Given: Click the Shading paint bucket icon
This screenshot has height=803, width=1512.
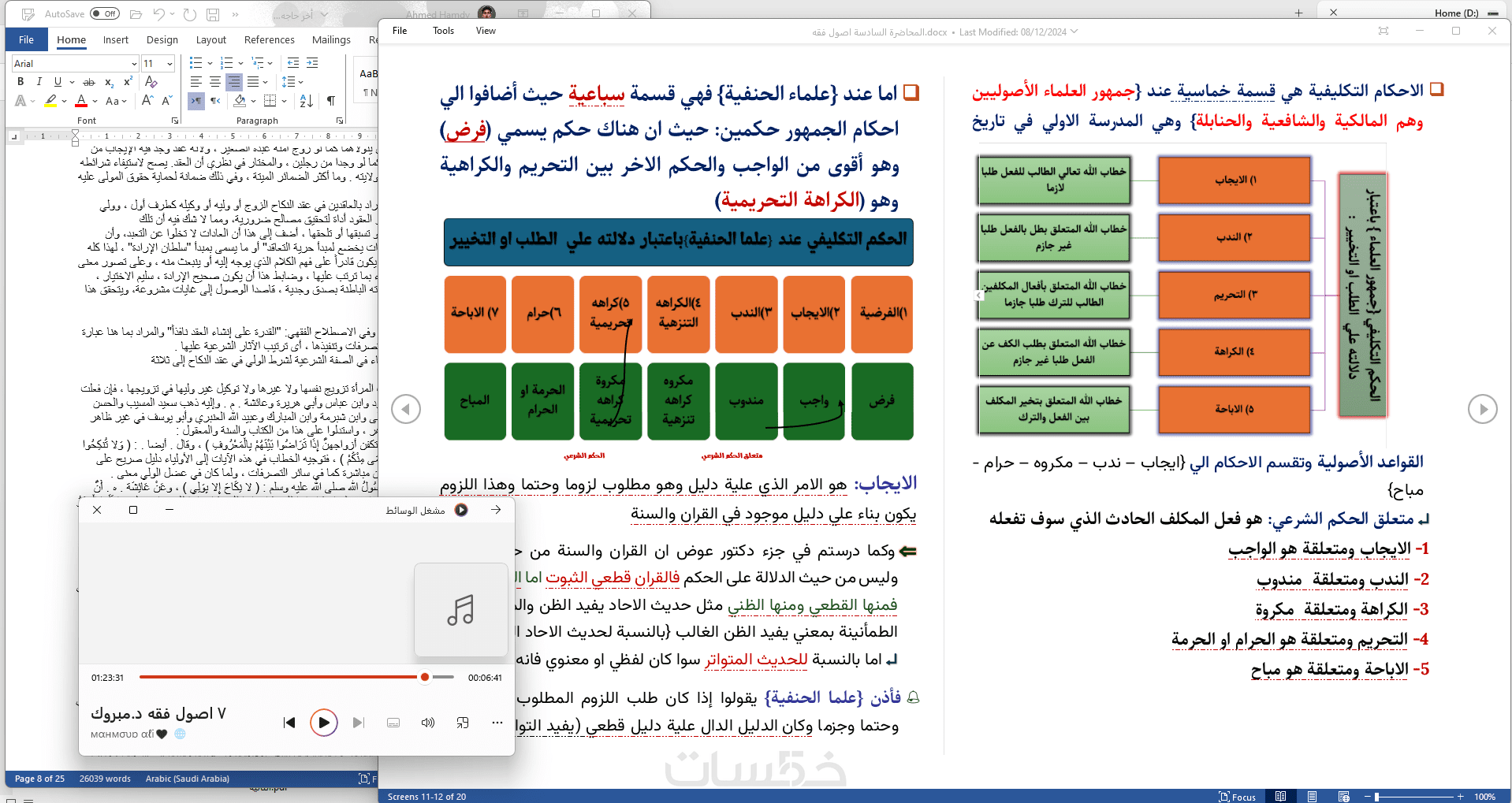Looking at the screenshot, I should [x=240, y=101].
